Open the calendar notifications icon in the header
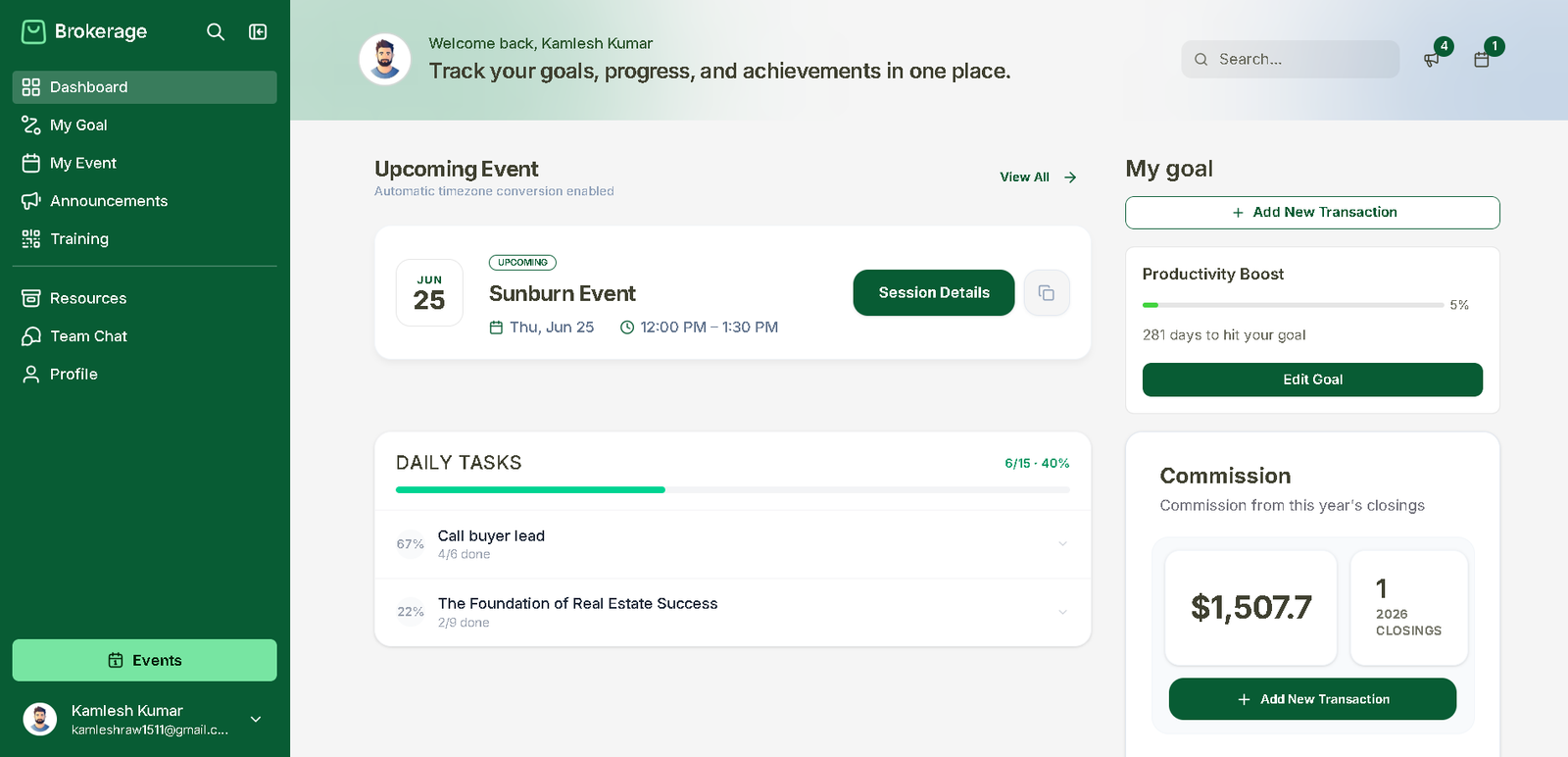The height and width of the screenshot is (757, 1568). tap(1482, 60)
